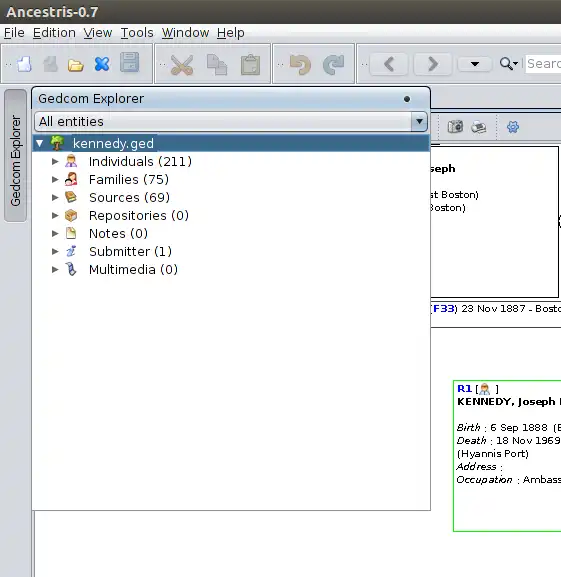Follow the R1 entity link
Screen dimensions: 561x577
pyautogui.click(x=464, y=389)
